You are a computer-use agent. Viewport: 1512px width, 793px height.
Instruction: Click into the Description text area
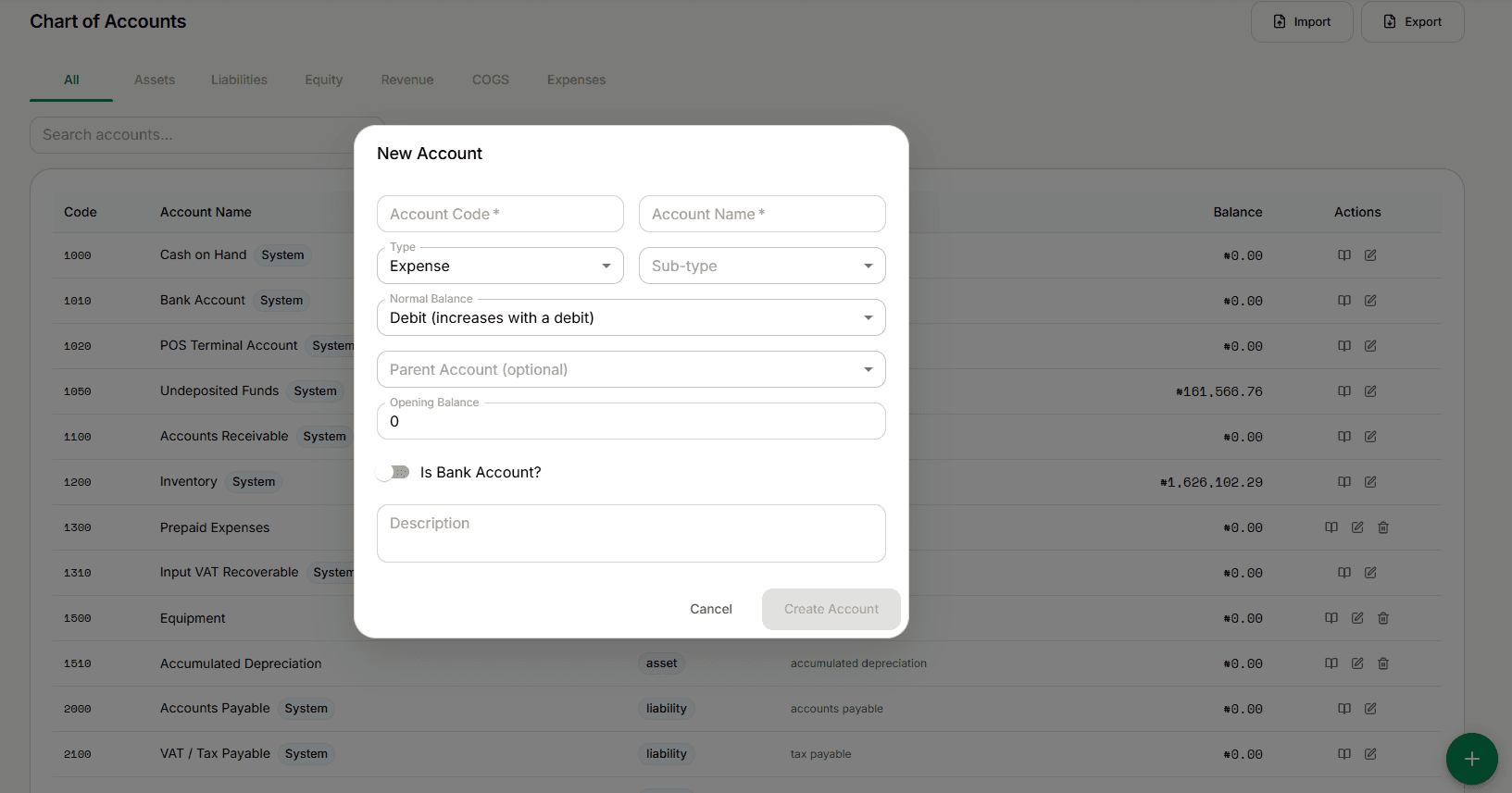631,533
